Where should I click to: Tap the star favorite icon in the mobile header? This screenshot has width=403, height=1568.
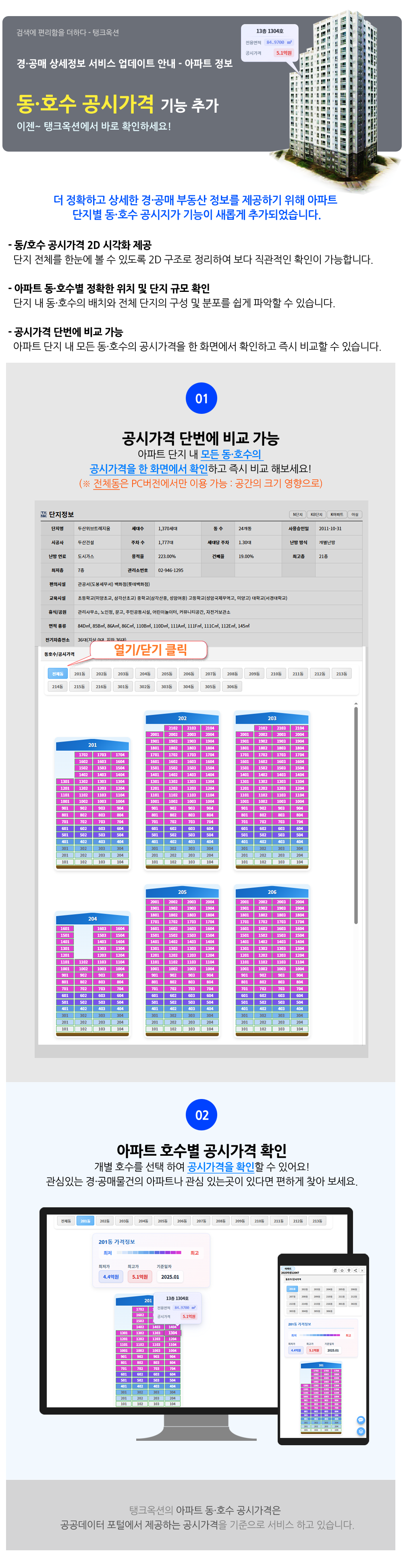pos(341,1271)
